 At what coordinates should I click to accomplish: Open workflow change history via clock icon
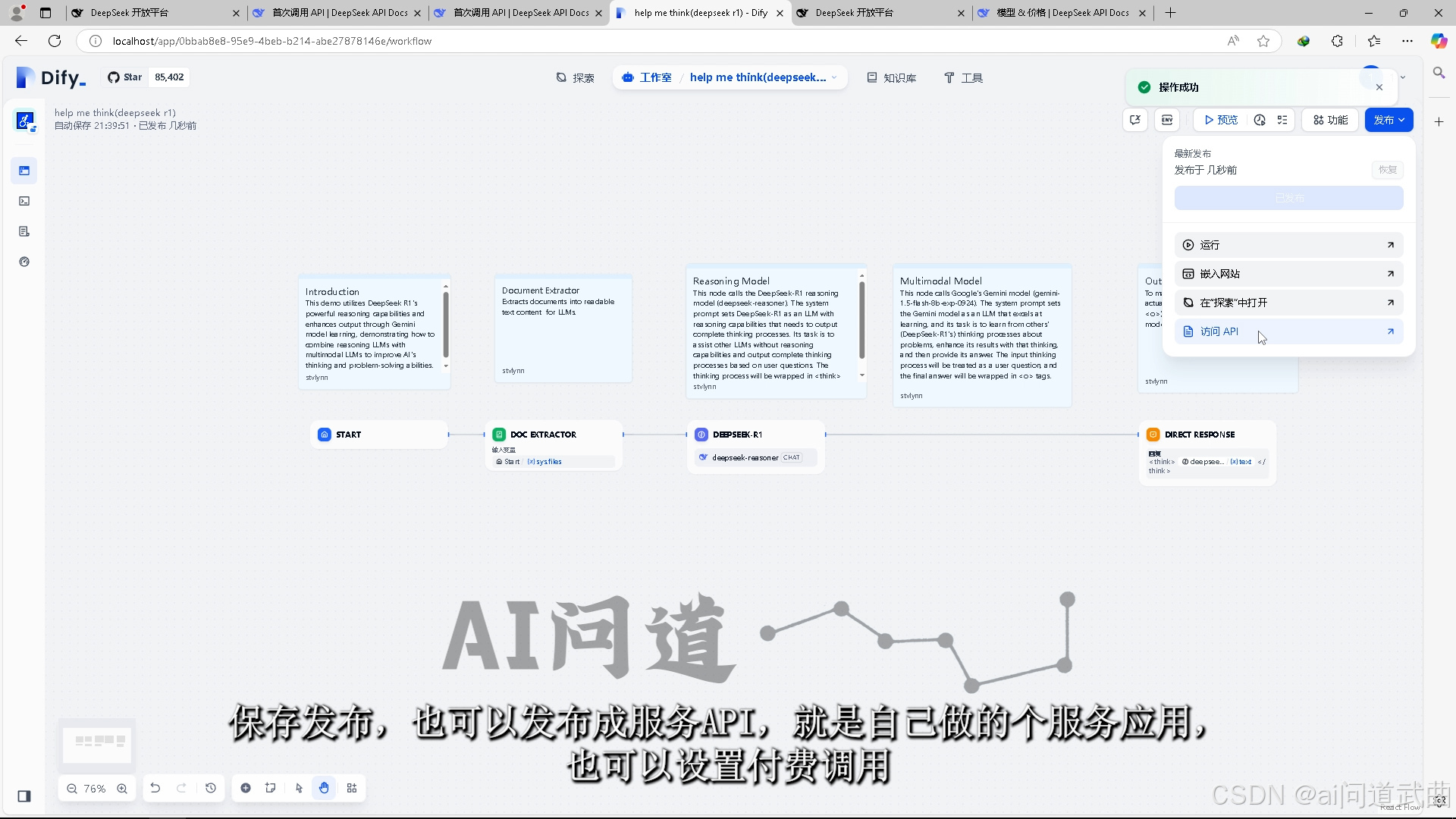210,788
